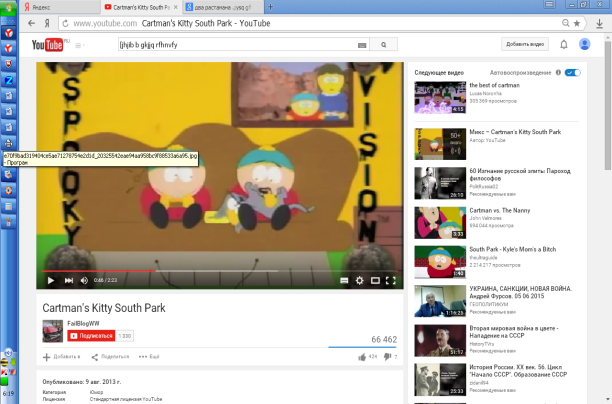Mute the video using volume speaker icon

click(84, 280)
